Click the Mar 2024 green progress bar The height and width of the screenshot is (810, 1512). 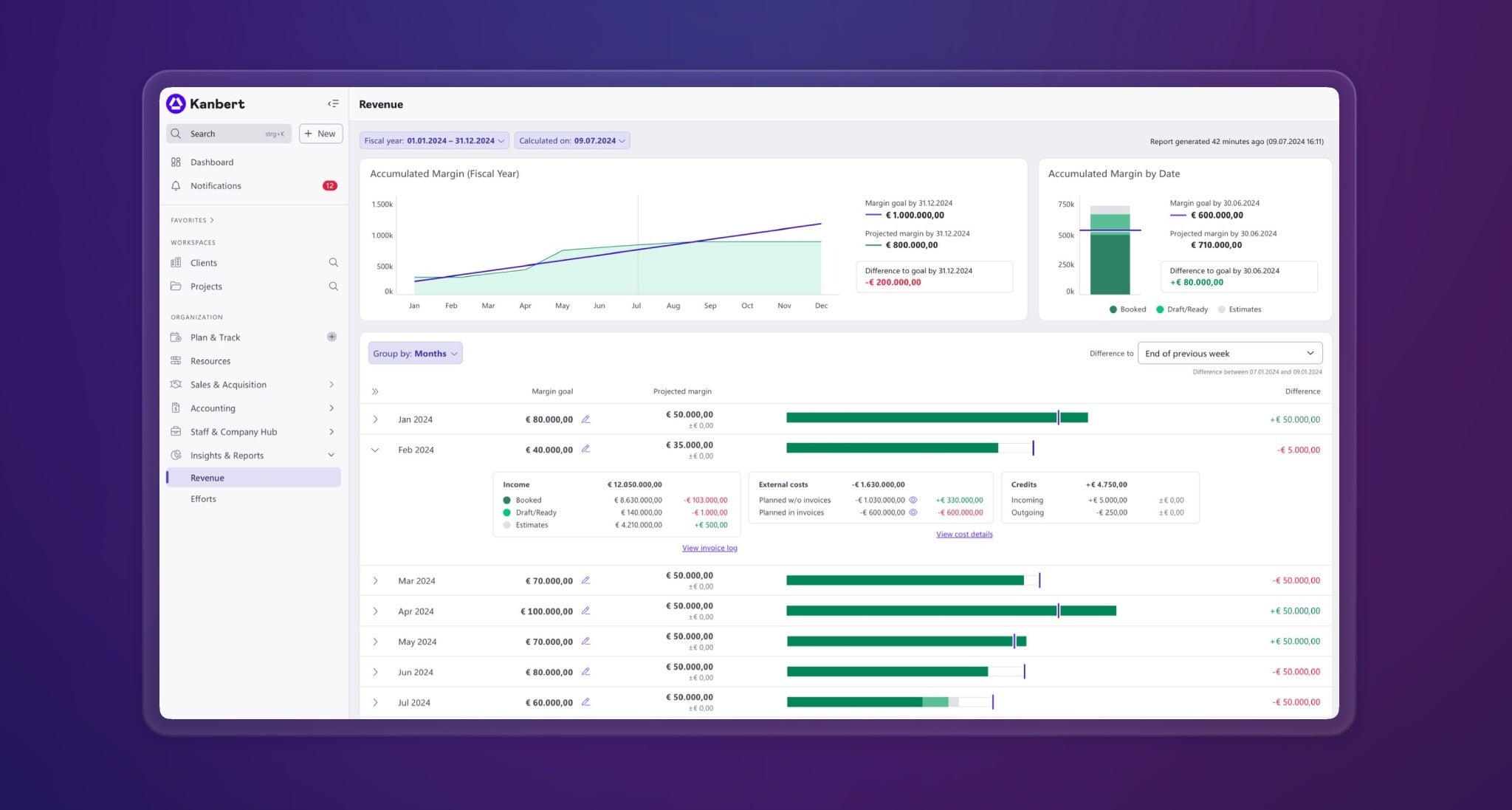coord(904,581)
